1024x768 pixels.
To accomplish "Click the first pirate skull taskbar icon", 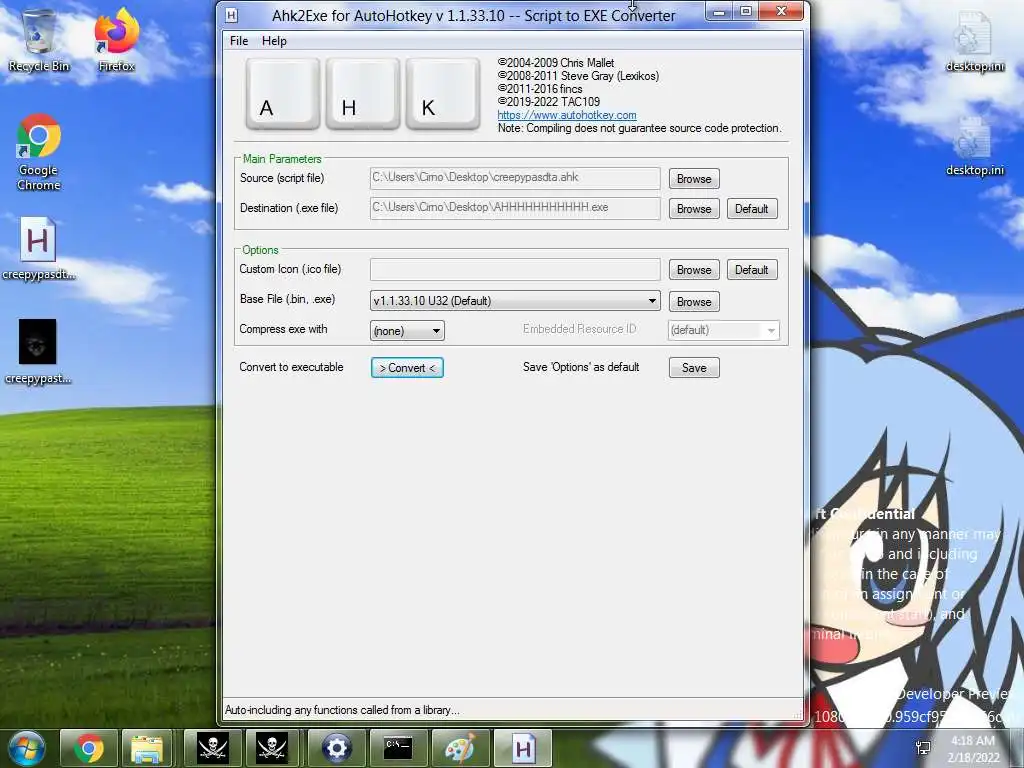I will (x=214, y=748).
